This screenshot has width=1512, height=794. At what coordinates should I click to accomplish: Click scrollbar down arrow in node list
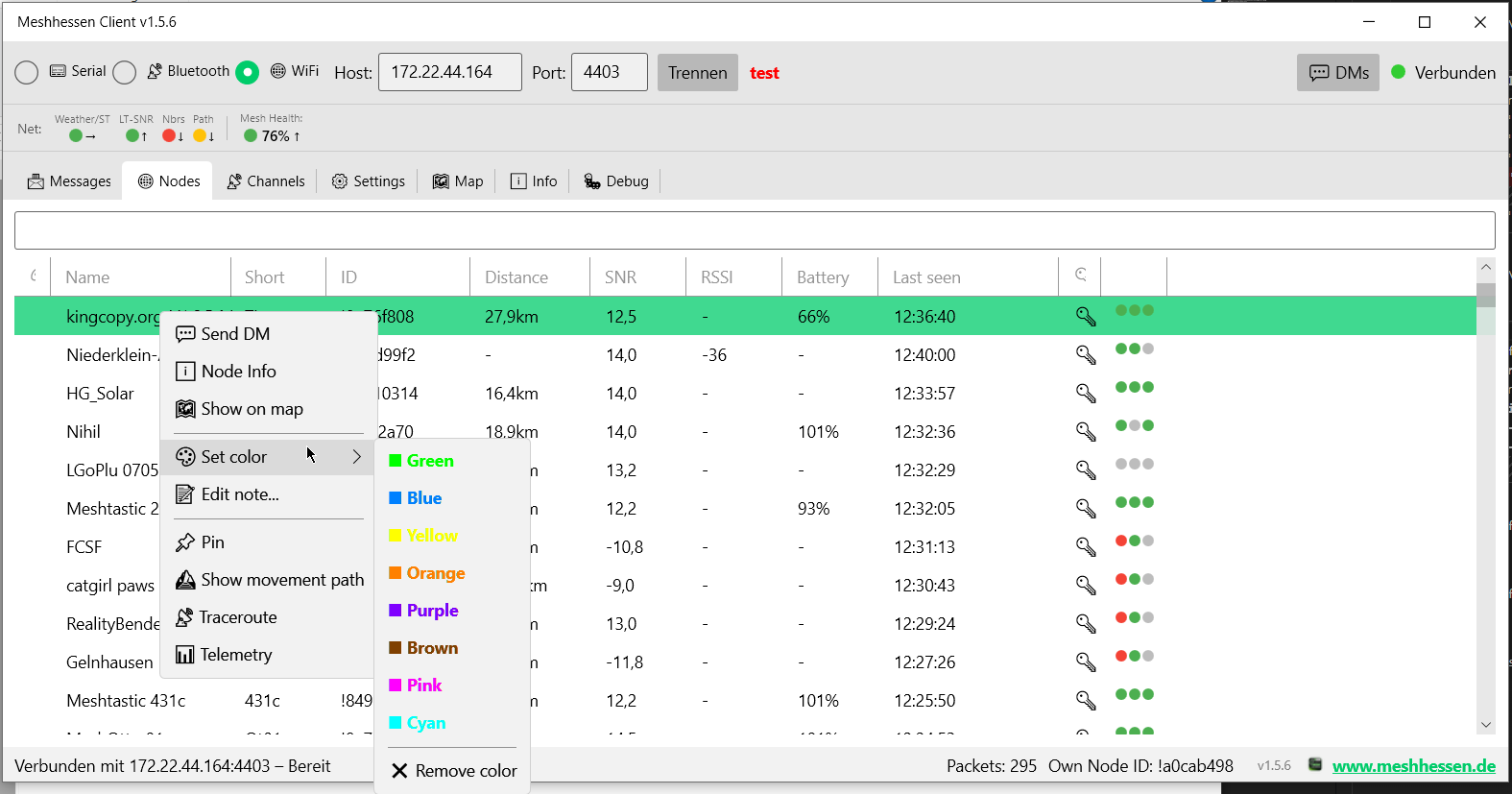(1486, 726)
